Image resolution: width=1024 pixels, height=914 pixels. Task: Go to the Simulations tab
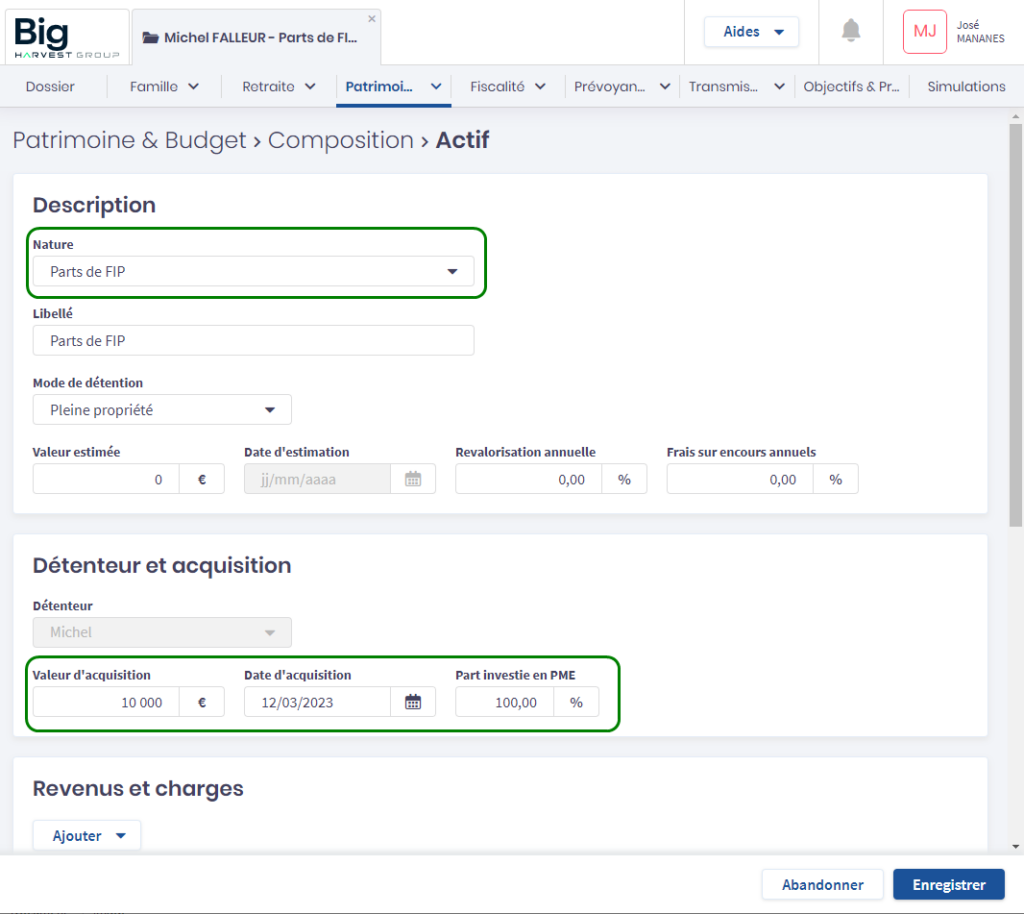965,87
